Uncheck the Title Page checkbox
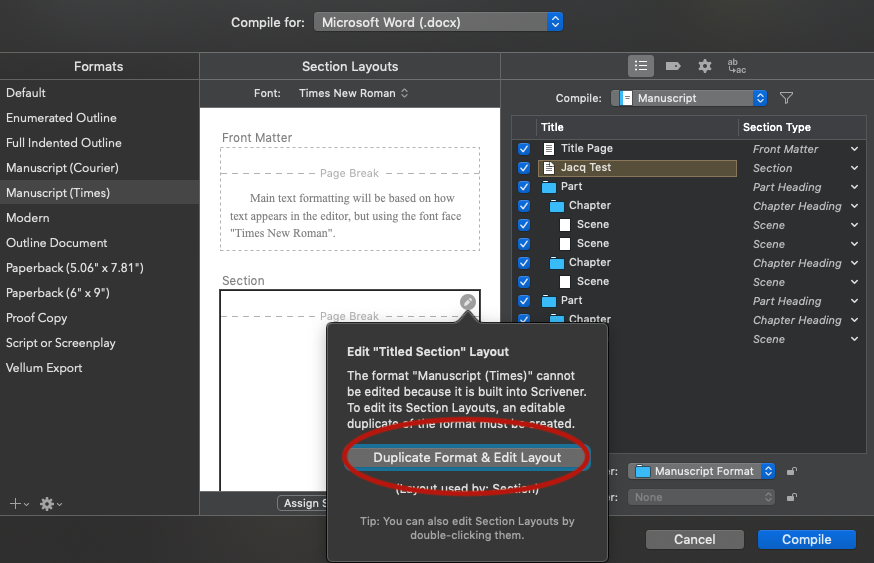 tap(524, 149)
